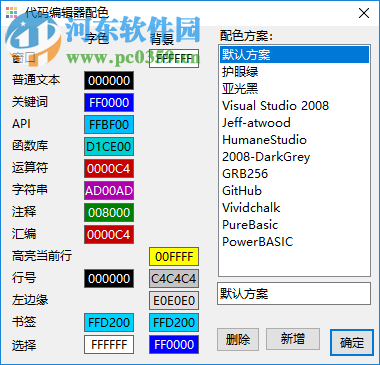Image resolution: width=380 pixels, height=365 pixels.
Task: Click the 关键词 color swatch FF0000
Action: tap(109, 102)
